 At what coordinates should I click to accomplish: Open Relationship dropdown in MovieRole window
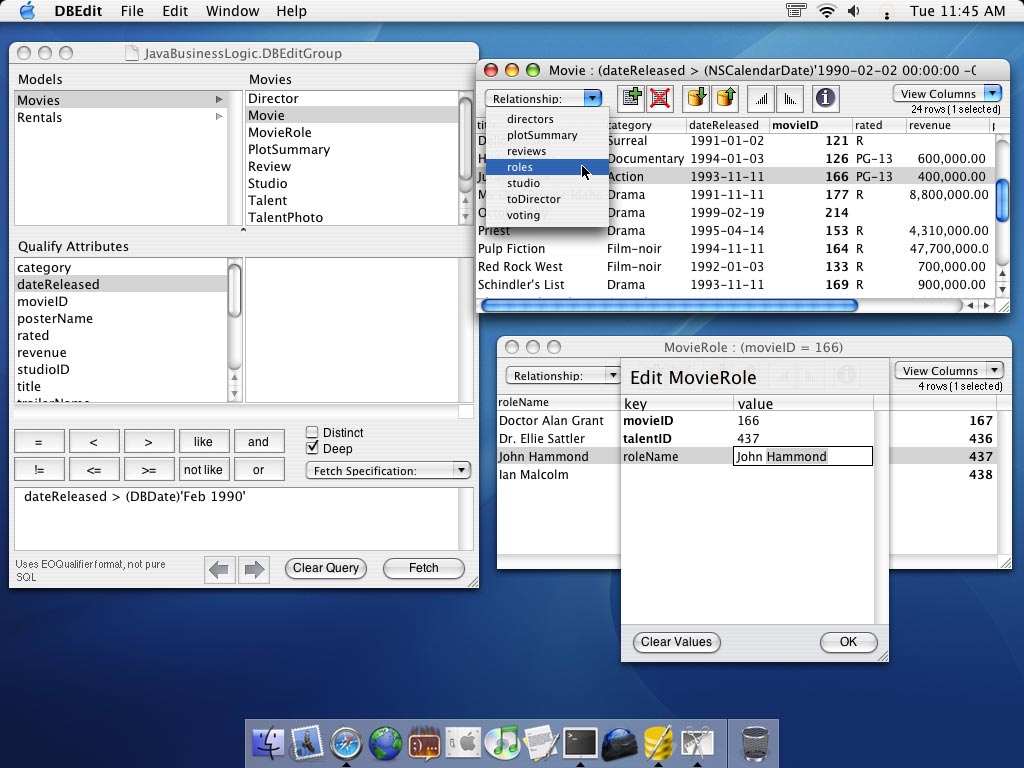pyautogui.click(x=562, y=376)
